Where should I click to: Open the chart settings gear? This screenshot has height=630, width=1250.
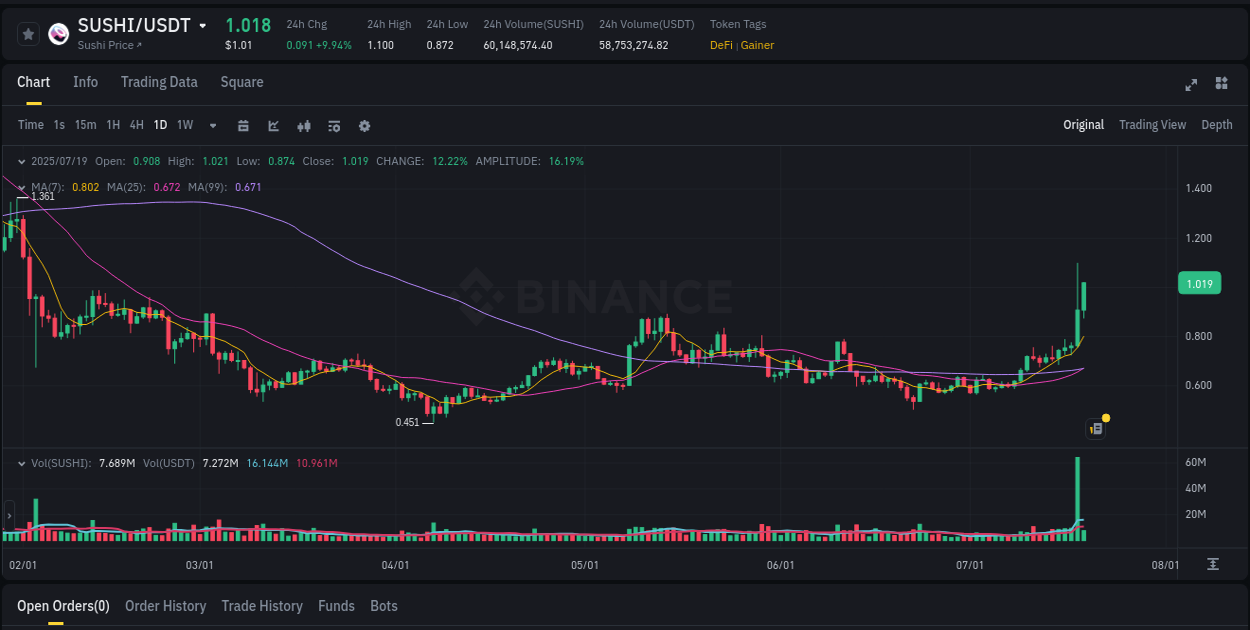[x=363, y=125]
